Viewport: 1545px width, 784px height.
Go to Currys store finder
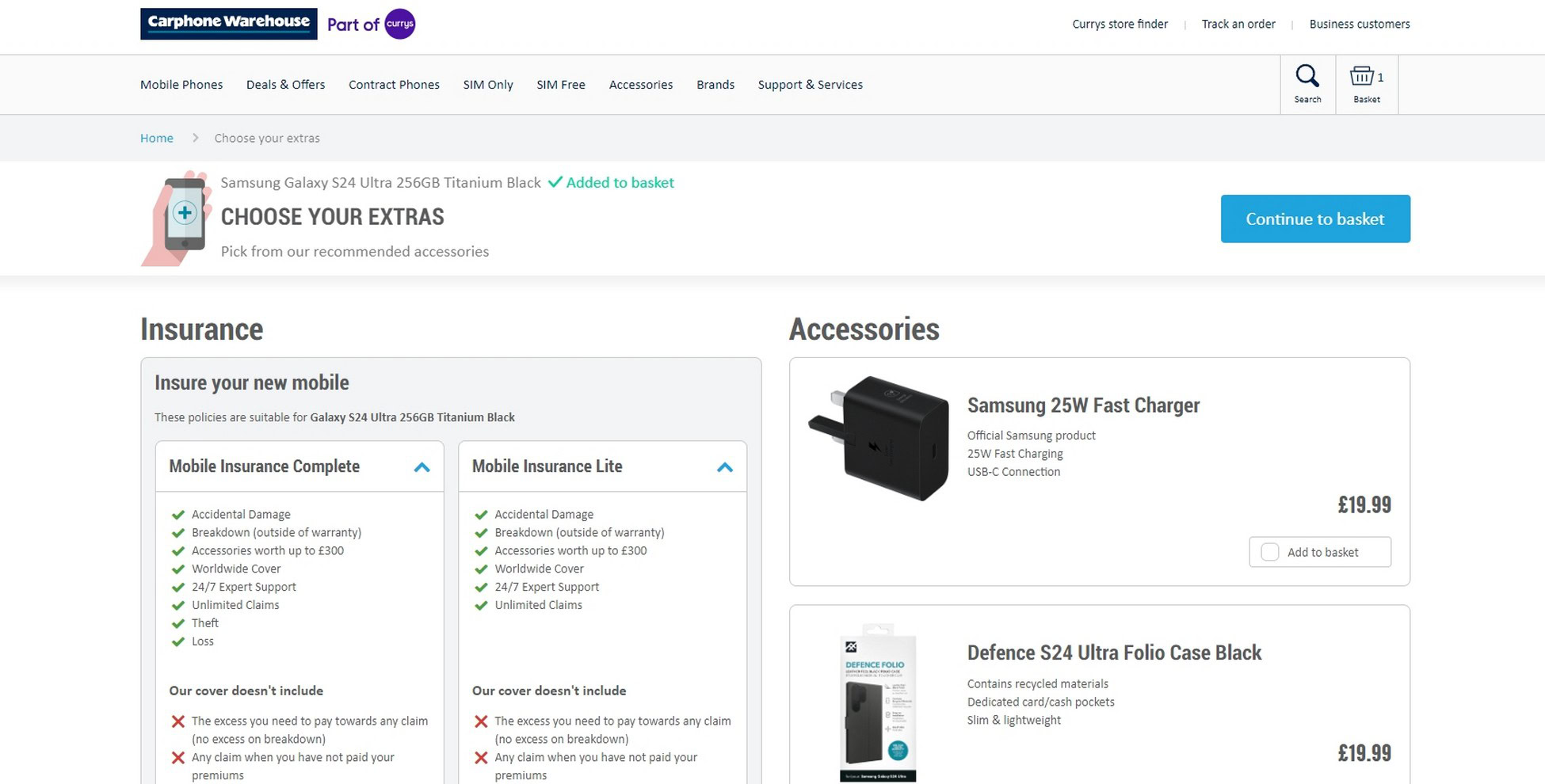1120,25
